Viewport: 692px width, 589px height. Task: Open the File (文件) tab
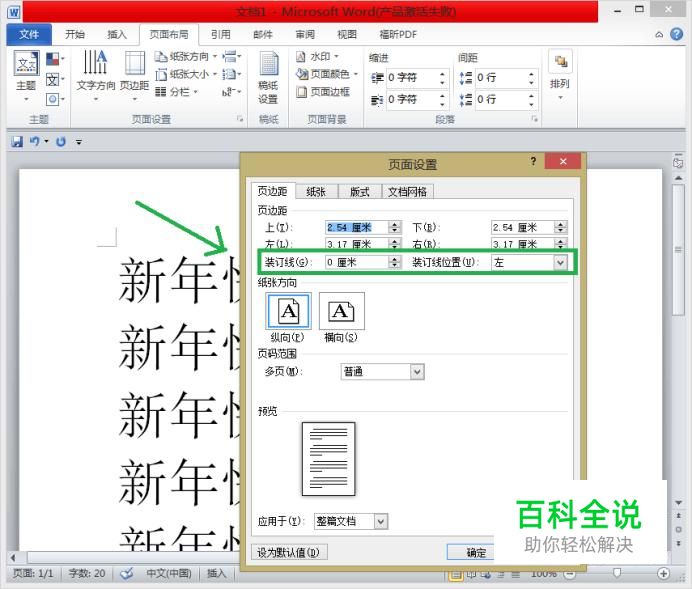pyautogui.click(x=29, y=34)
